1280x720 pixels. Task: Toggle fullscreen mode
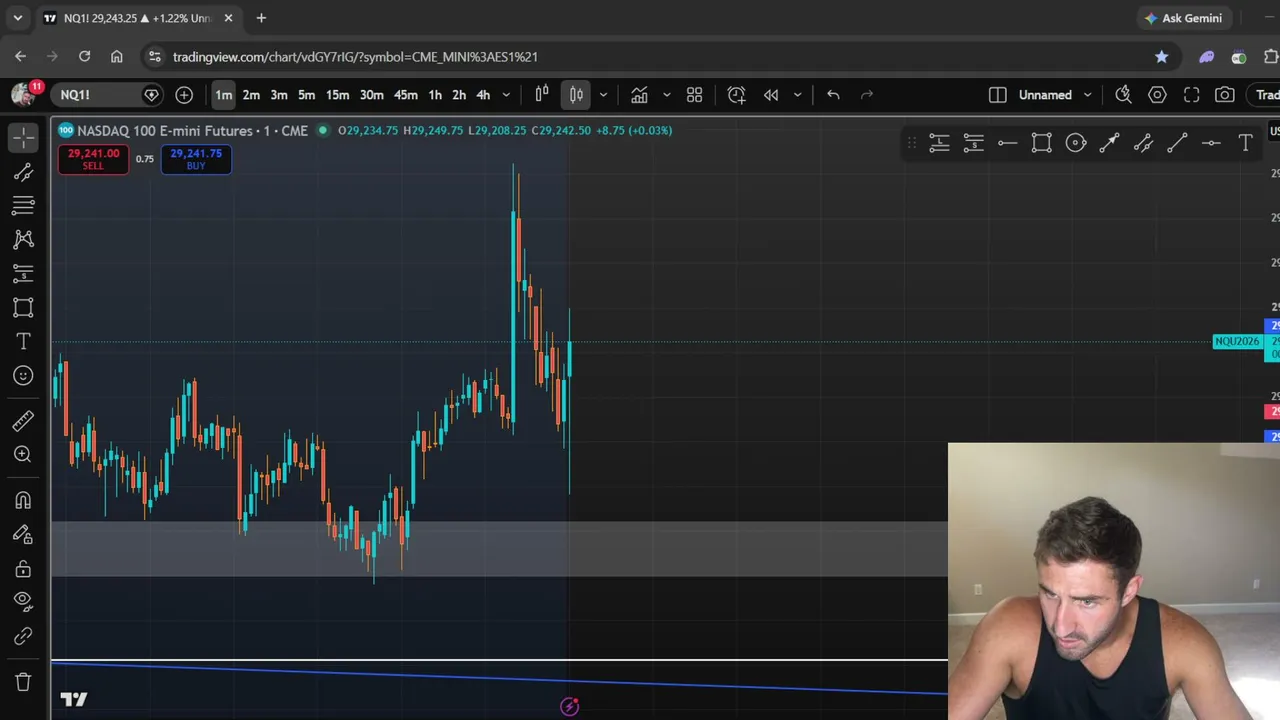(x=1191, y=95)
